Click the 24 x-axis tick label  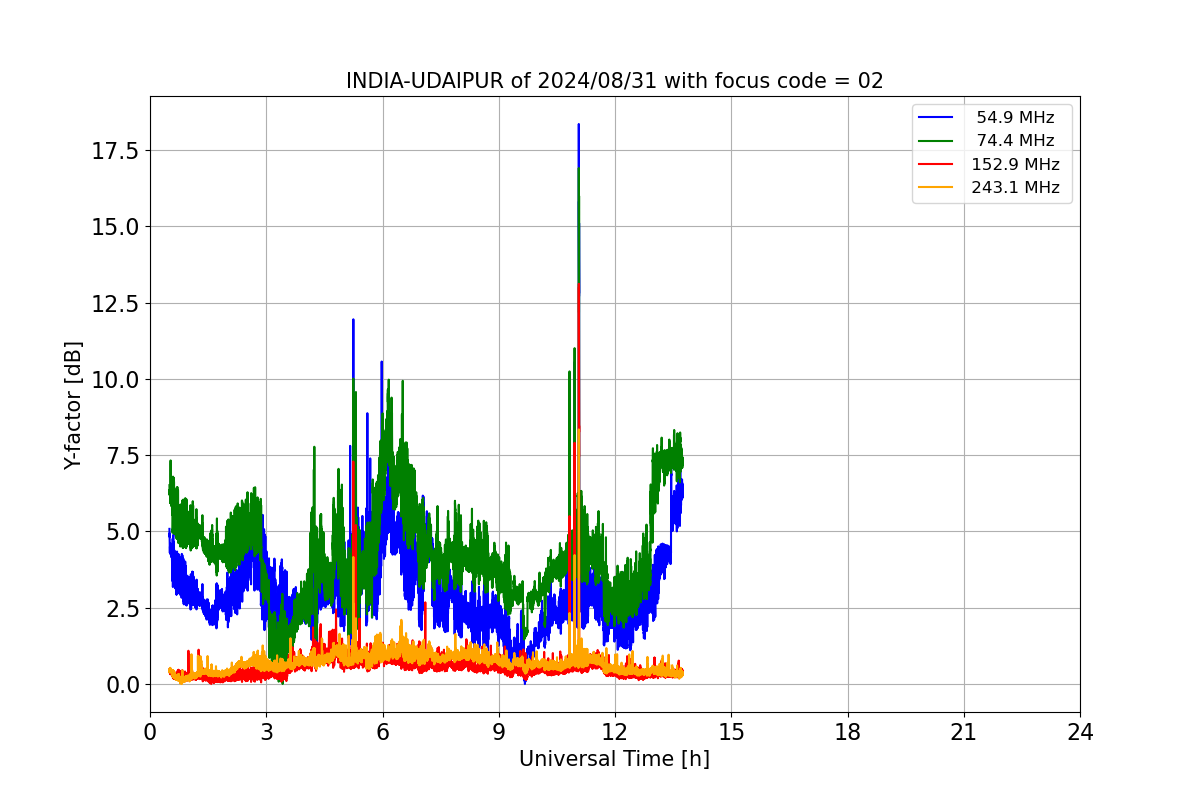tap(1080, 732)
